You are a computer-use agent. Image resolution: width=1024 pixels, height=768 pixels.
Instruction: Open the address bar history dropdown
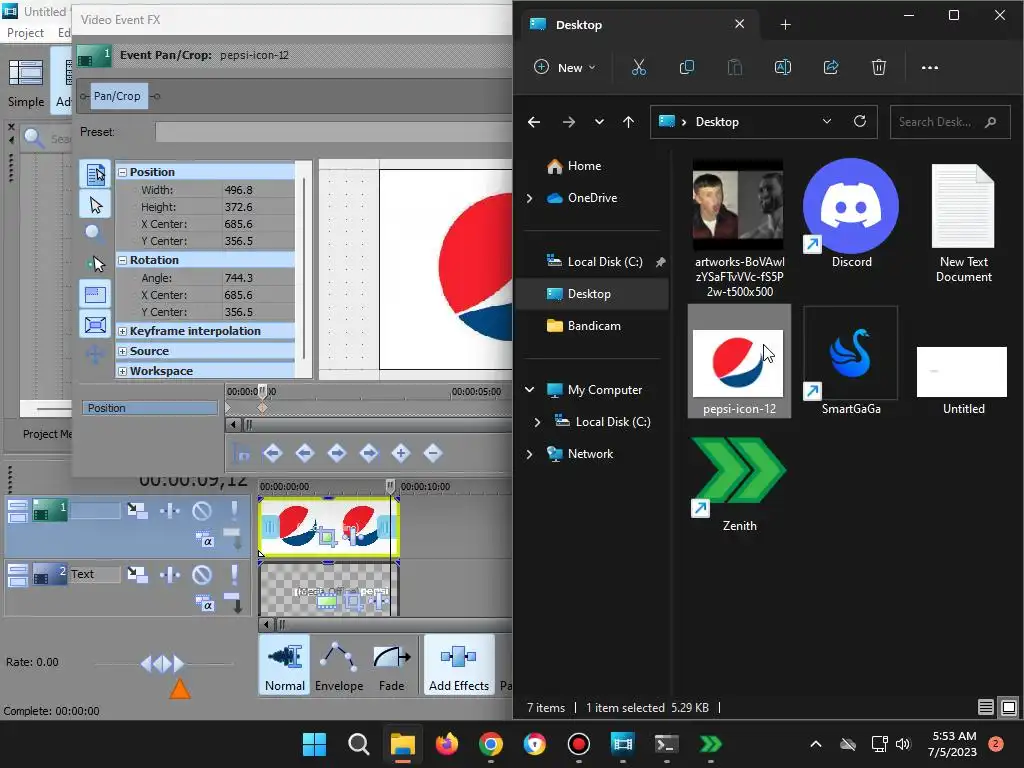827,121
